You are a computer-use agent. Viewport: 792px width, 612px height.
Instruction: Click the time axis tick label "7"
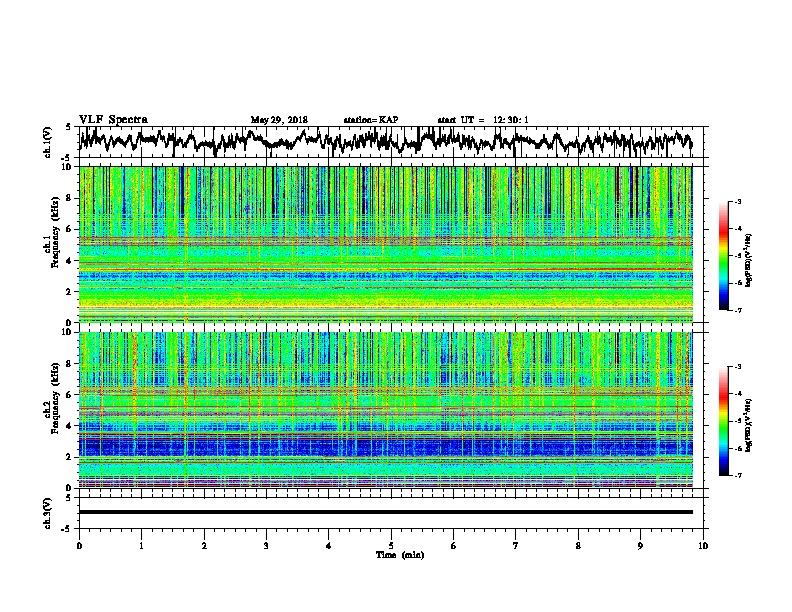(516, 546)
